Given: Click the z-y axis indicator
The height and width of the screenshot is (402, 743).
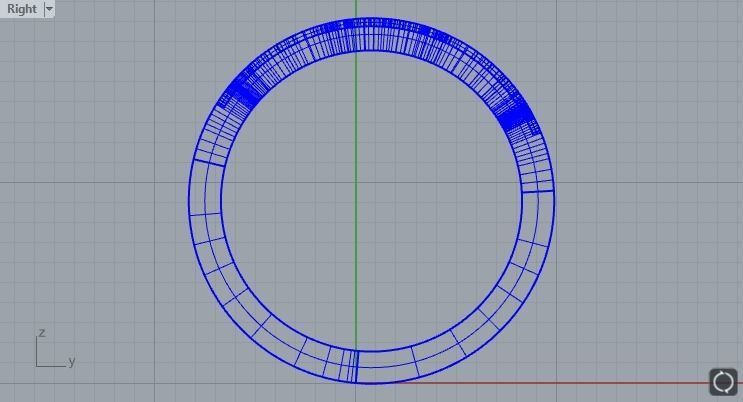Looking at the screenshot, I should coord(55,348).
